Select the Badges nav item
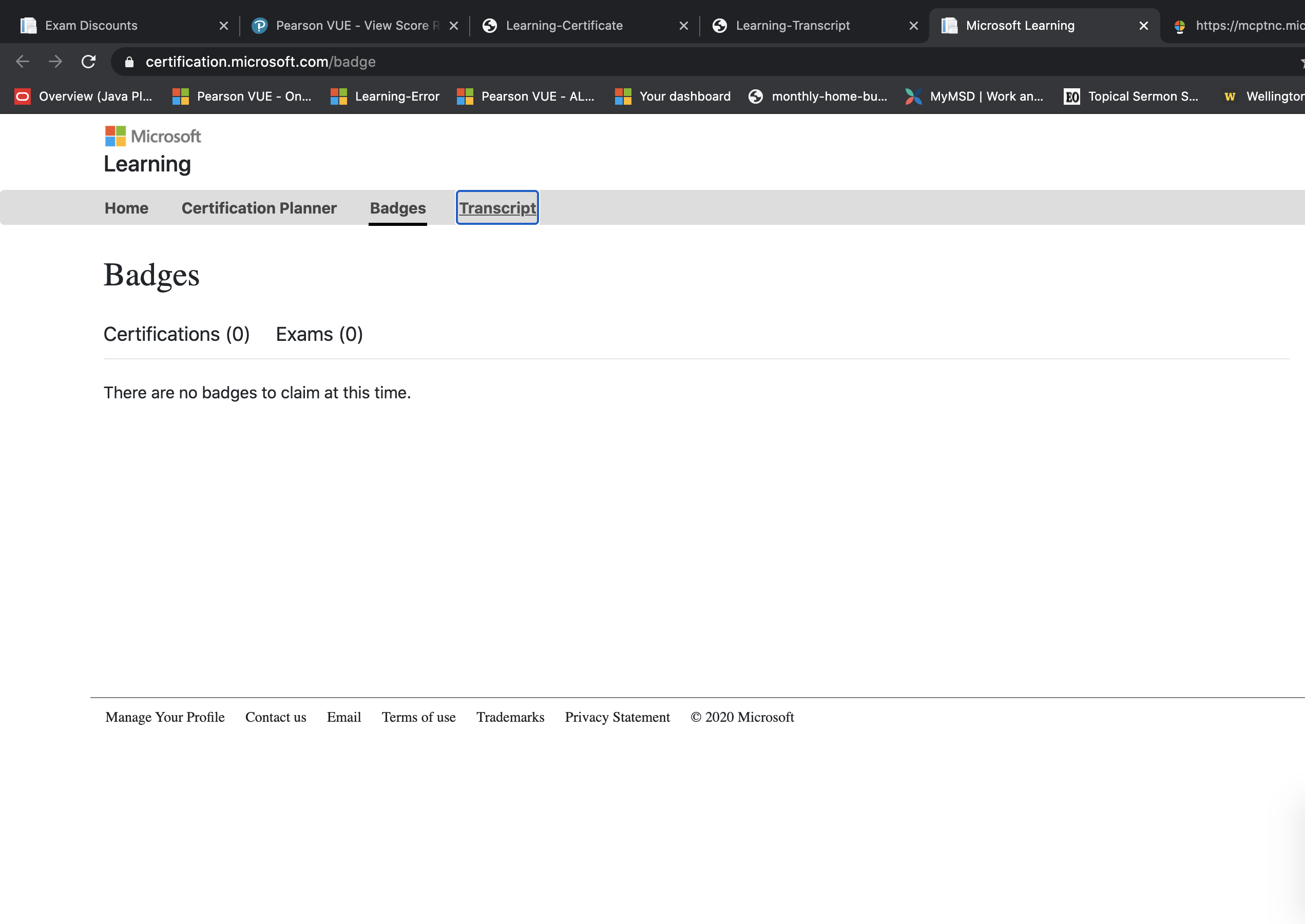The image size is (1305, 924). 398,208
